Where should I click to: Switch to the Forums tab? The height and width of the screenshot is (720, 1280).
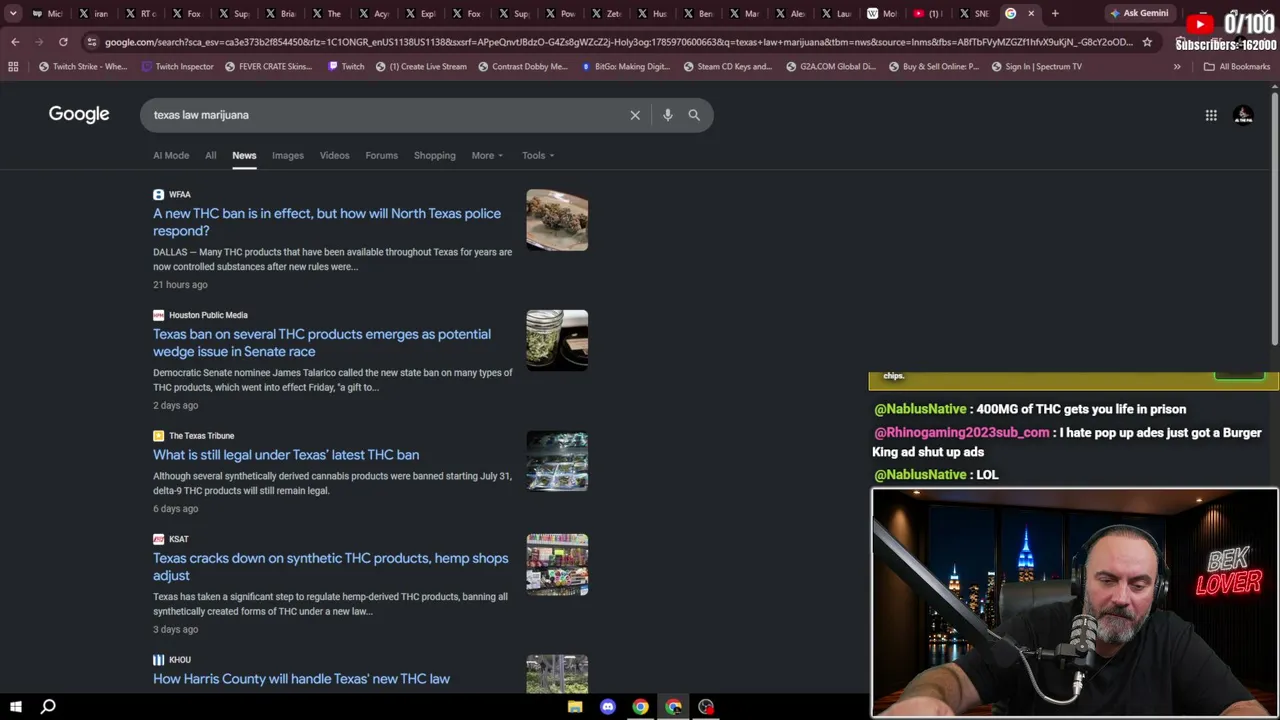381,155
